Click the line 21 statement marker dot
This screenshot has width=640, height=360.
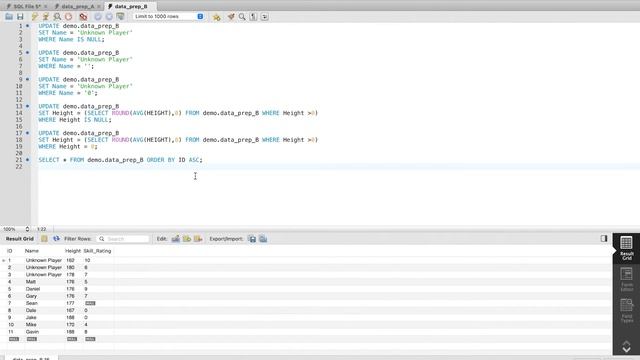point(28,160)
